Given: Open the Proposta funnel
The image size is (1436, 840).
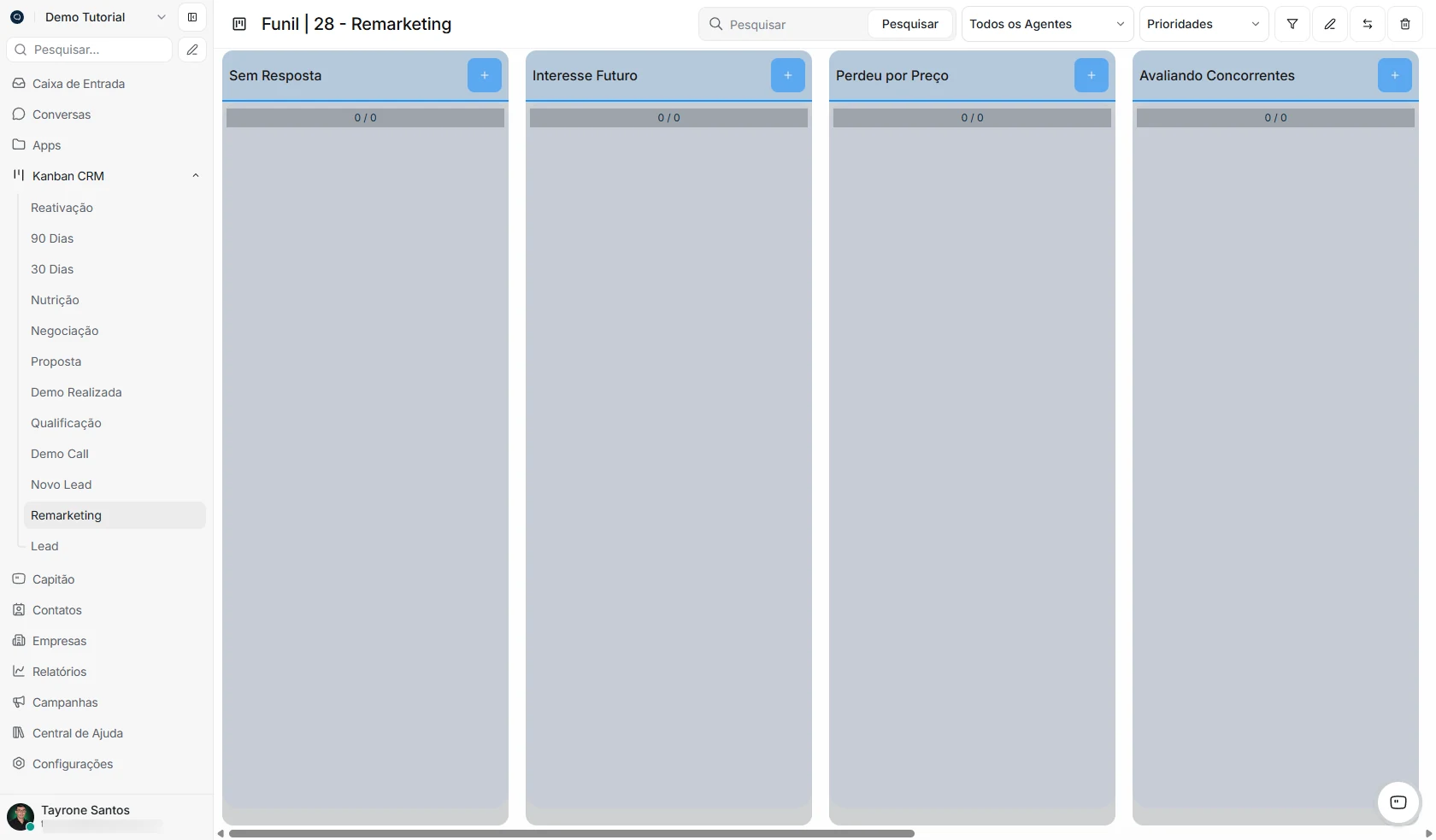Looking at the screenshot, I should pos(115,361).
